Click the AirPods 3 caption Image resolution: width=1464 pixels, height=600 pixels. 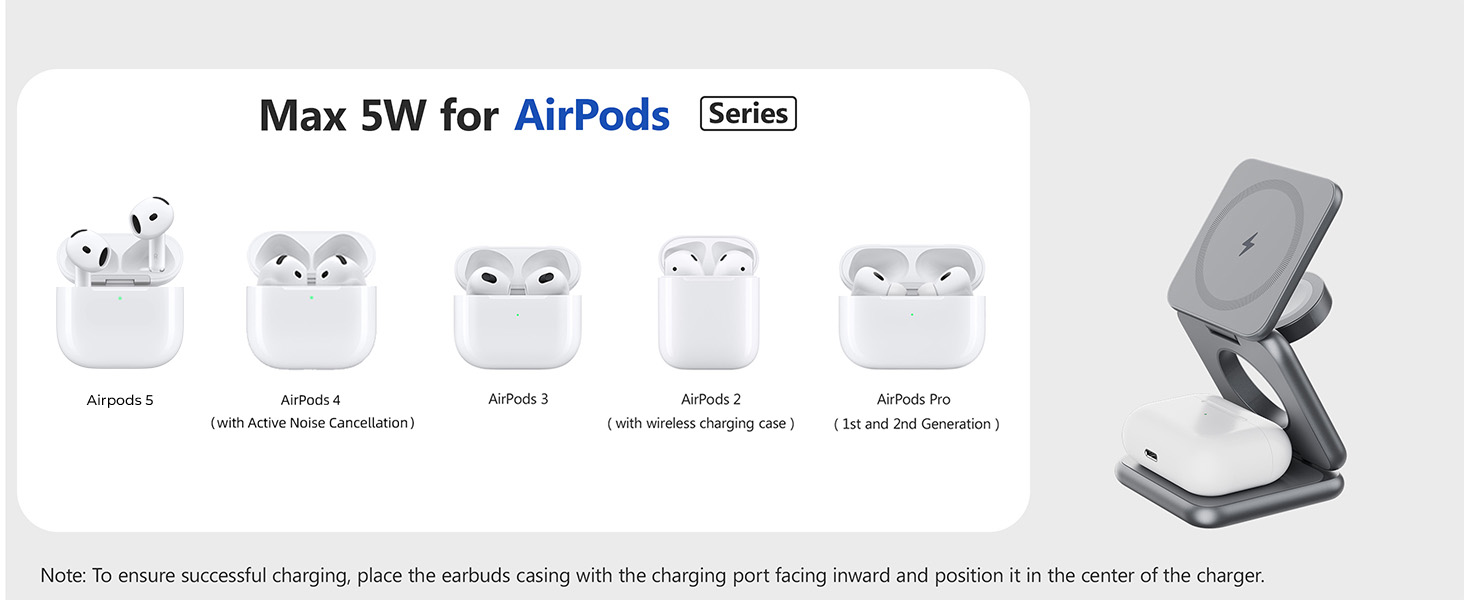coord(518,399)
